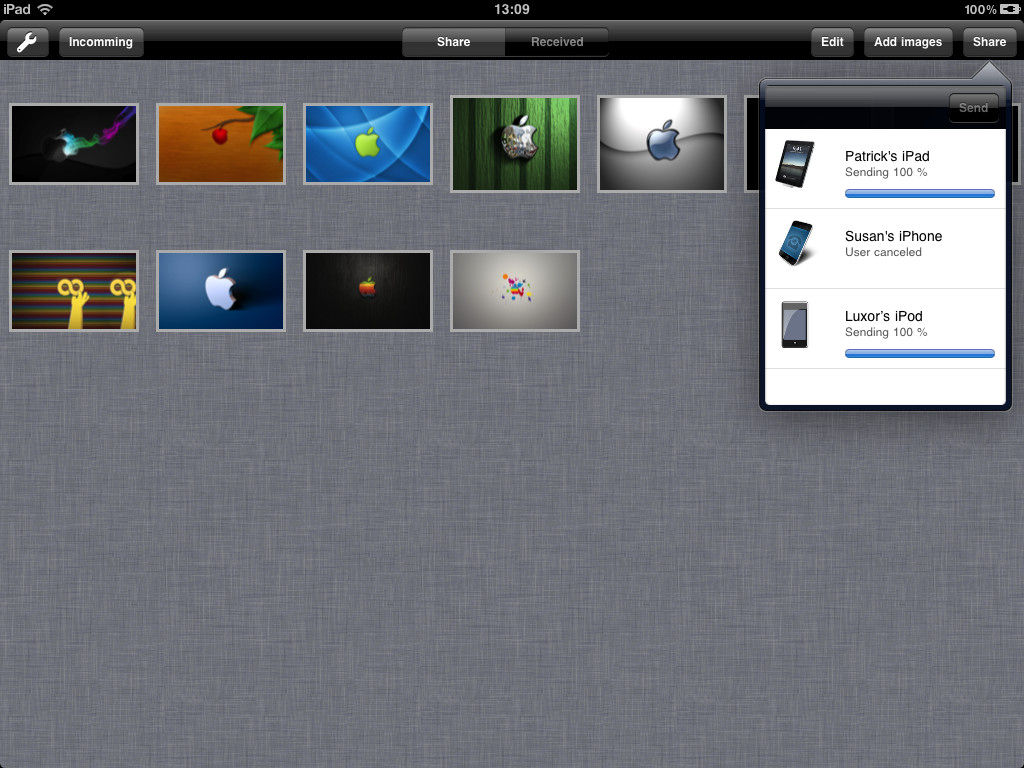Select the black retro rainbow Apple thumbnail

(368, 291)
